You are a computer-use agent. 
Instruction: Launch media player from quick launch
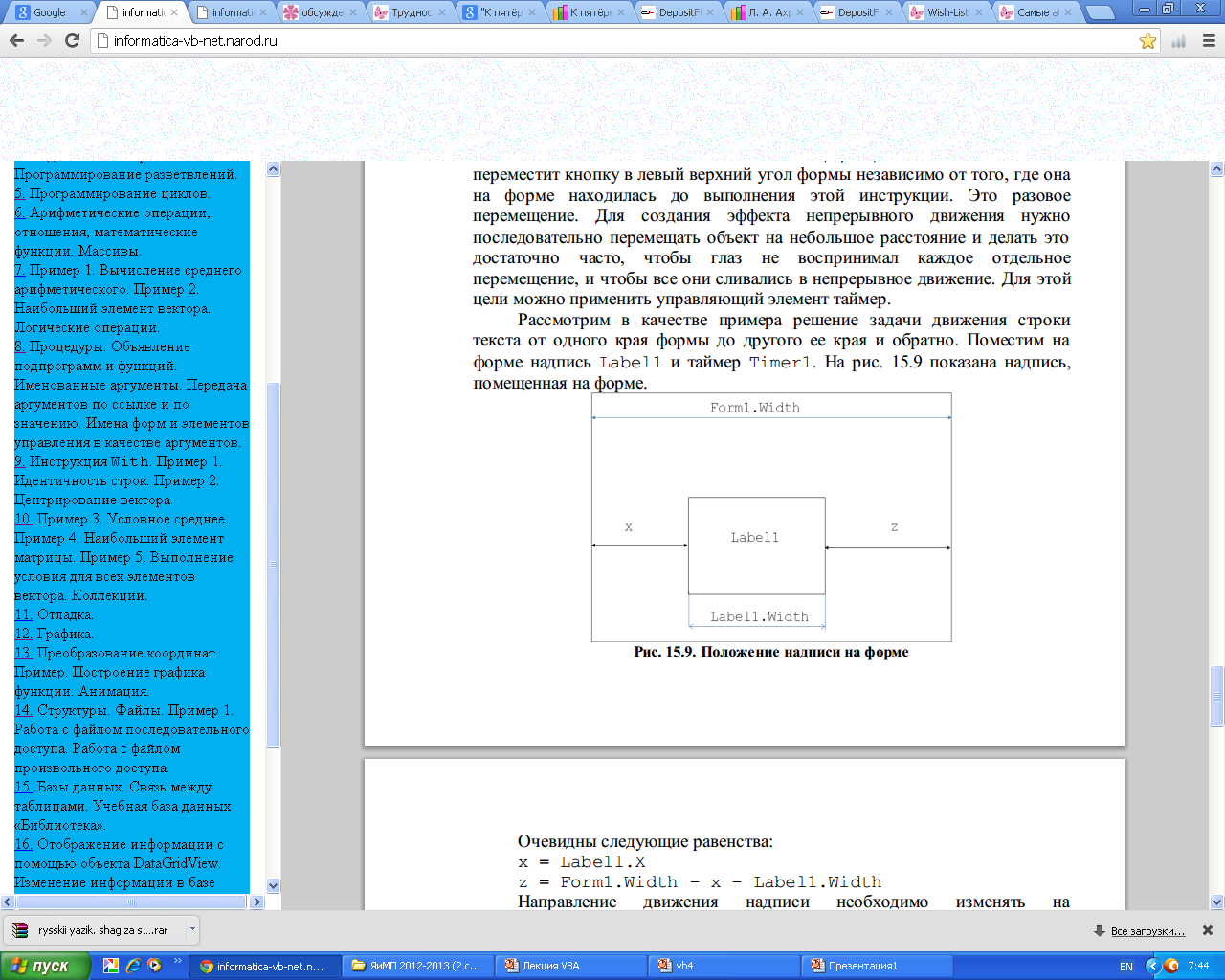coord(154,966)
